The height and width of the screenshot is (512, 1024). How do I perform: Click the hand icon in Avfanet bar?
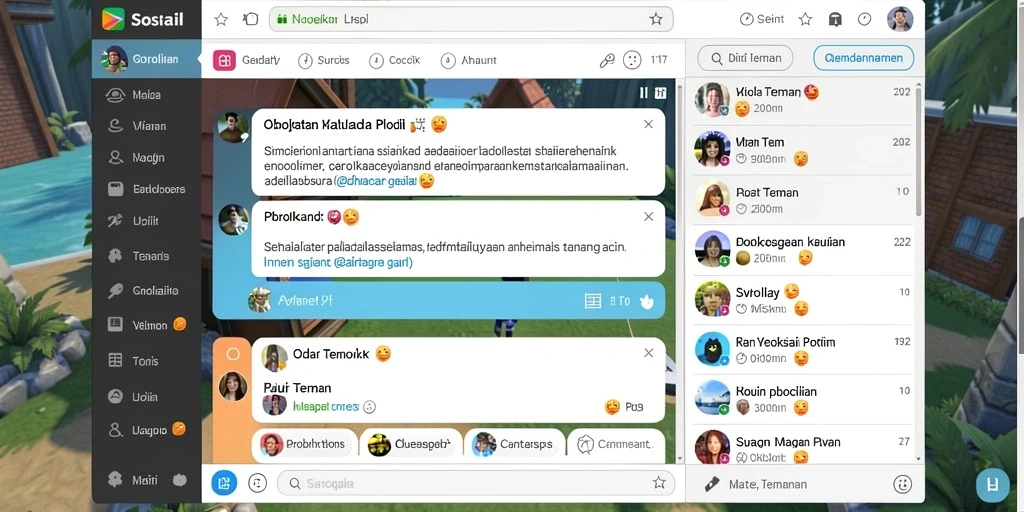click(x=647, y=301)
